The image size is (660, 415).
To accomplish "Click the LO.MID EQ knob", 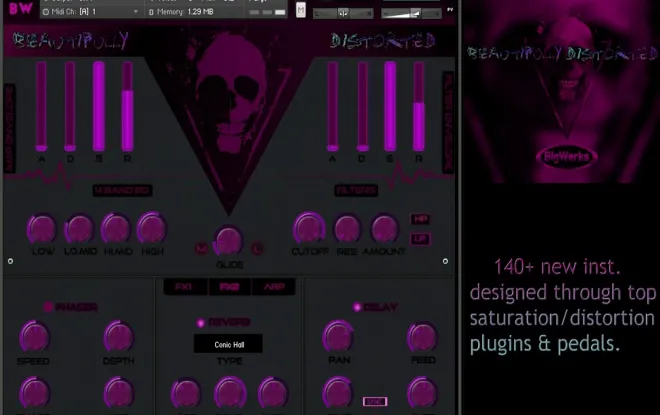I will click(x=79, y=229).
